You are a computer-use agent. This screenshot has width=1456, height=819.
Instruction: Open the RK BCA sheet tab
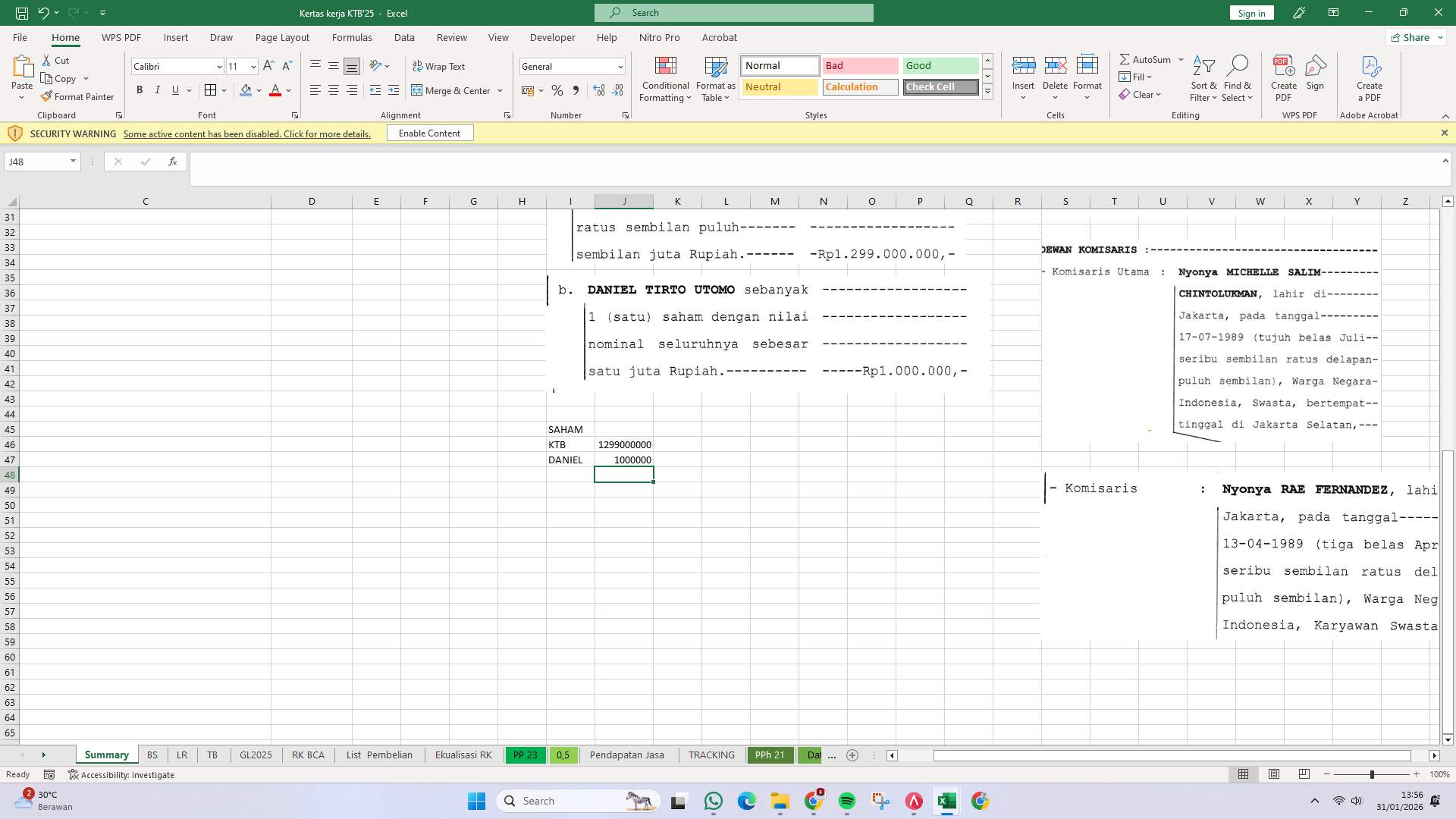[x=308, y=755]
